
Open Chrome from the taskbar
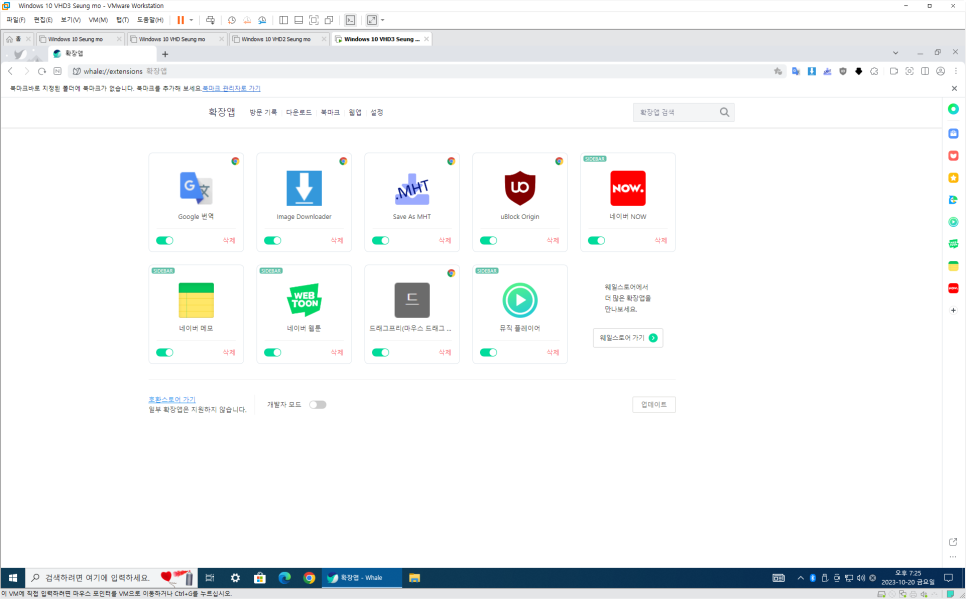pos(309,578)
